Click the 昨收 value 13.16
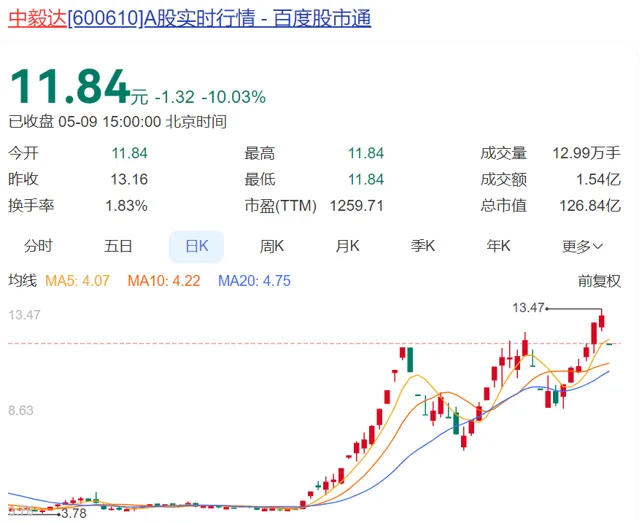 (129, 179)
